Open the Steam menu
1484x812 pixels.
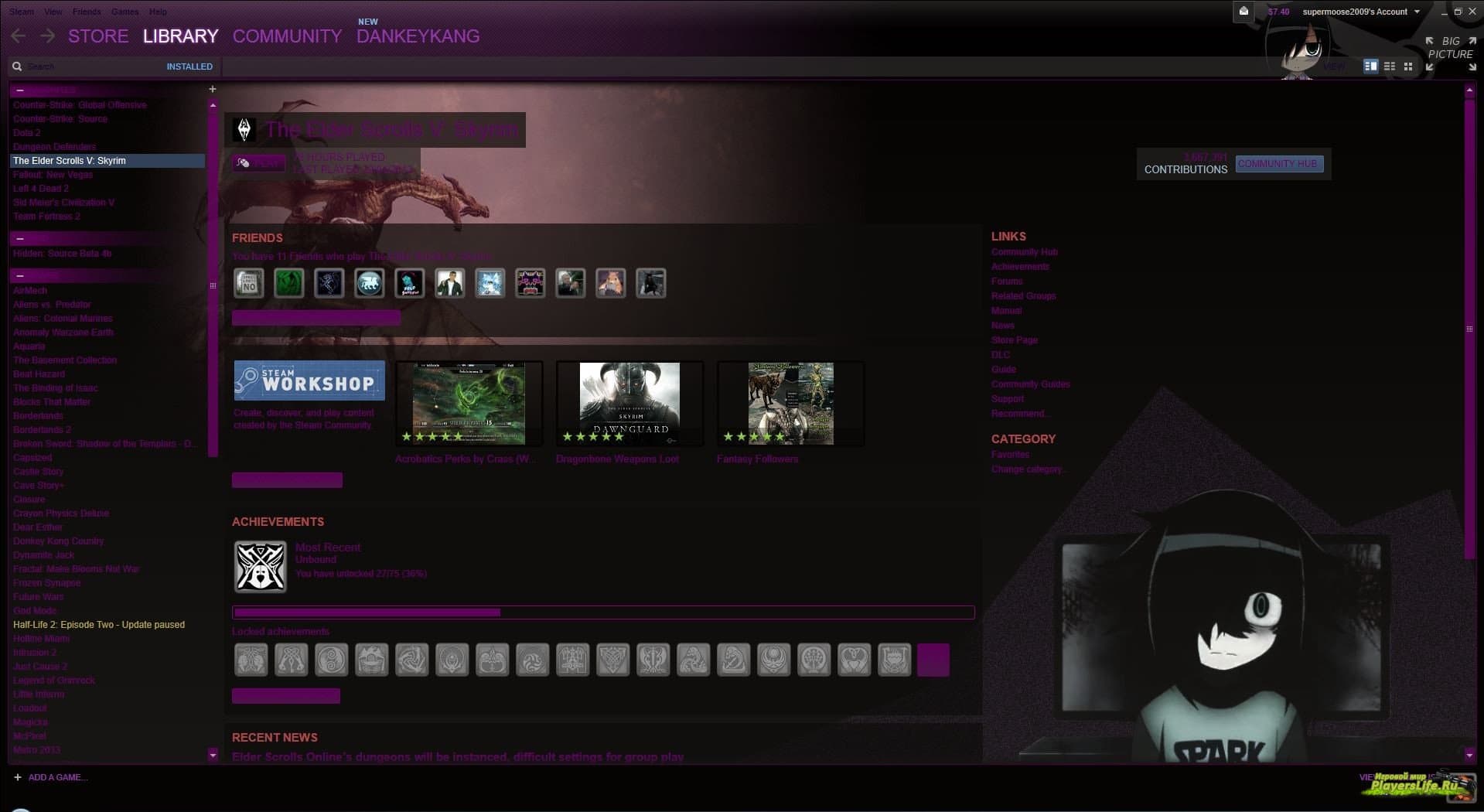[22, 12]
